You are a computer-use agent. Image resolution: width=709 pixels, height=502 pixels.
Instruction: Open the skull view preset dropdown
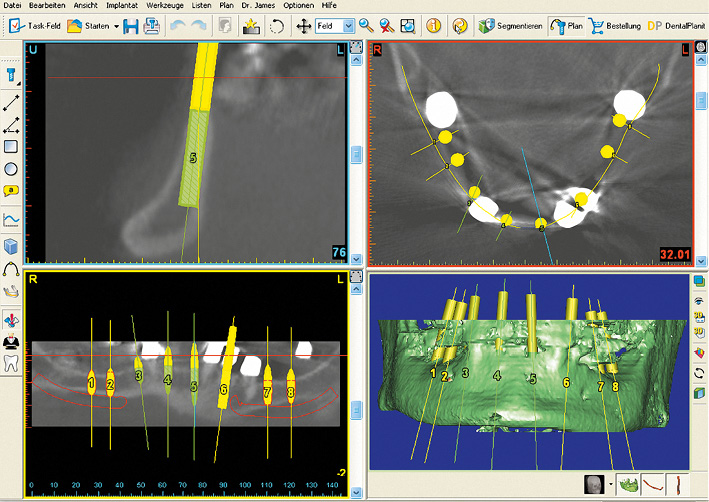pyautogui.click(x=609, y=485)
